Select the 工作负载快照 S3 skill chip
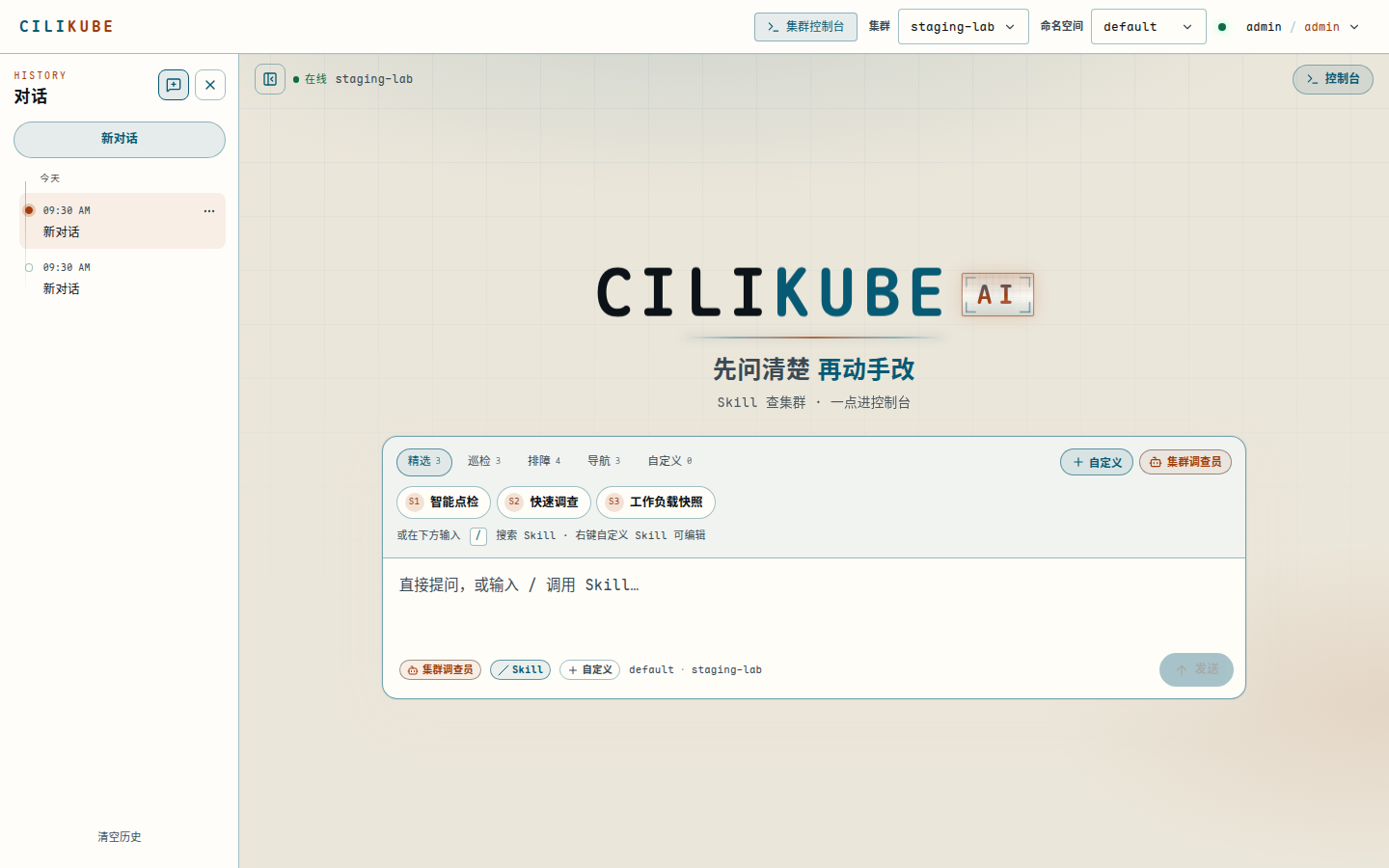Viewport: 1389px width, 868px height. point(656,502)
